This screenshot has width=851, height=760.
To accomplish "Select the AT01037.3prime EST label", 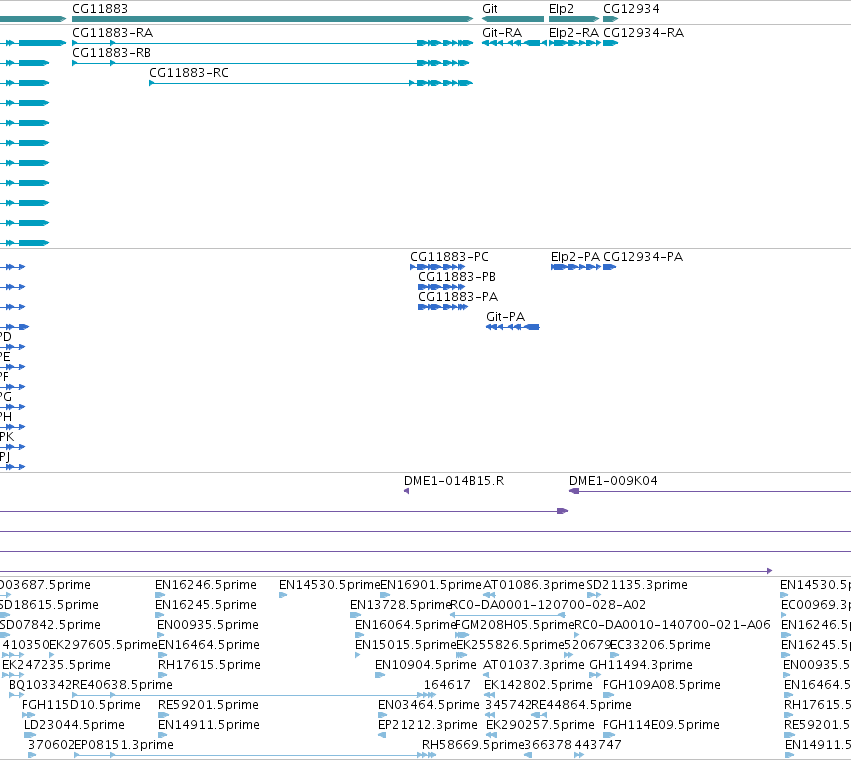I will coord(534,665).
